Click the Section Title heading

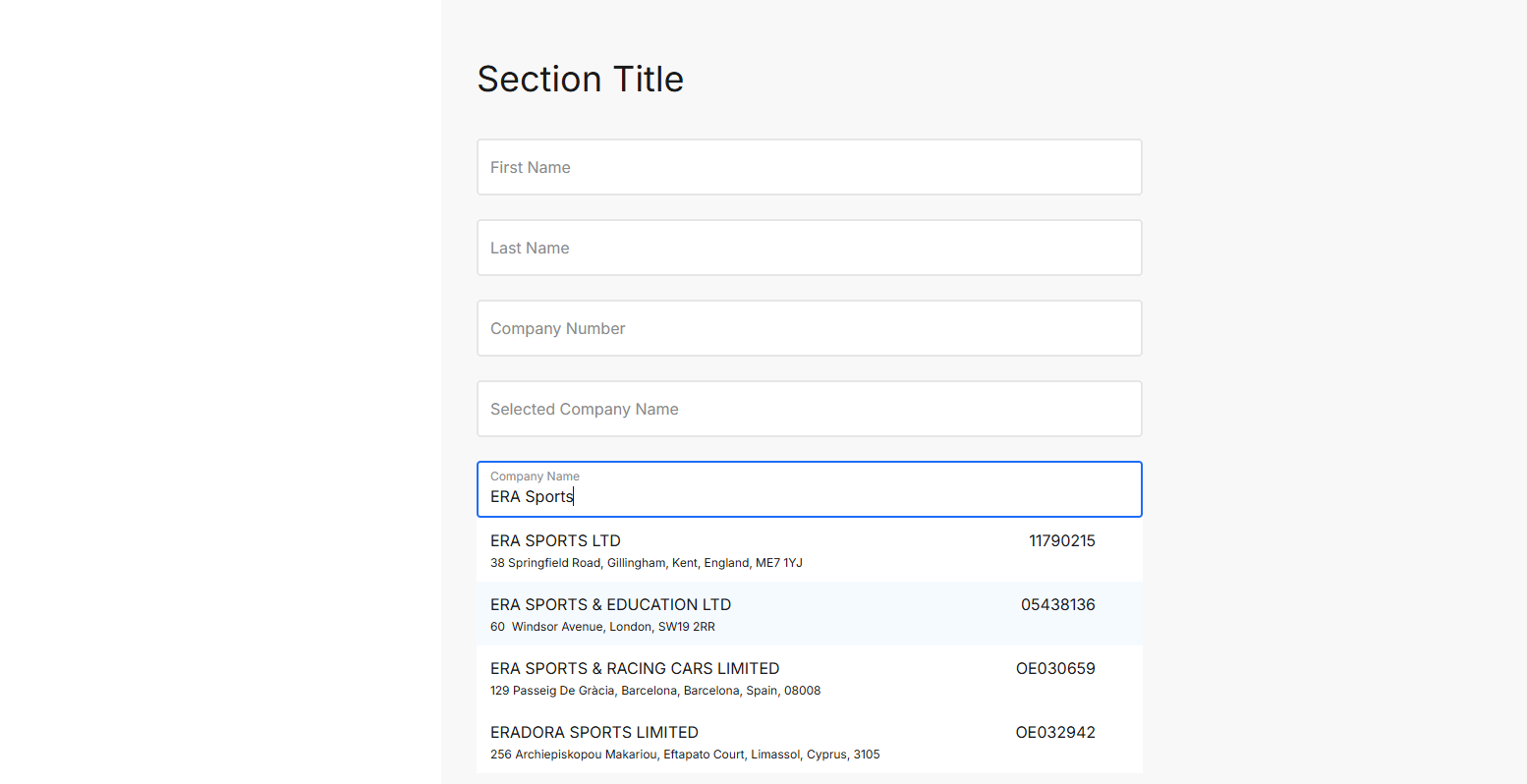coord(580,79)
